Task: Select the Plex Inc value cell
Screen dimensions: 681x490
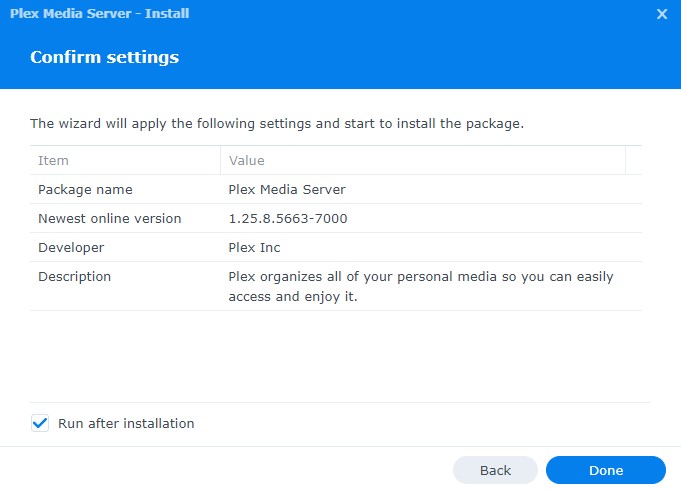Action: click(x=254, y=248)
